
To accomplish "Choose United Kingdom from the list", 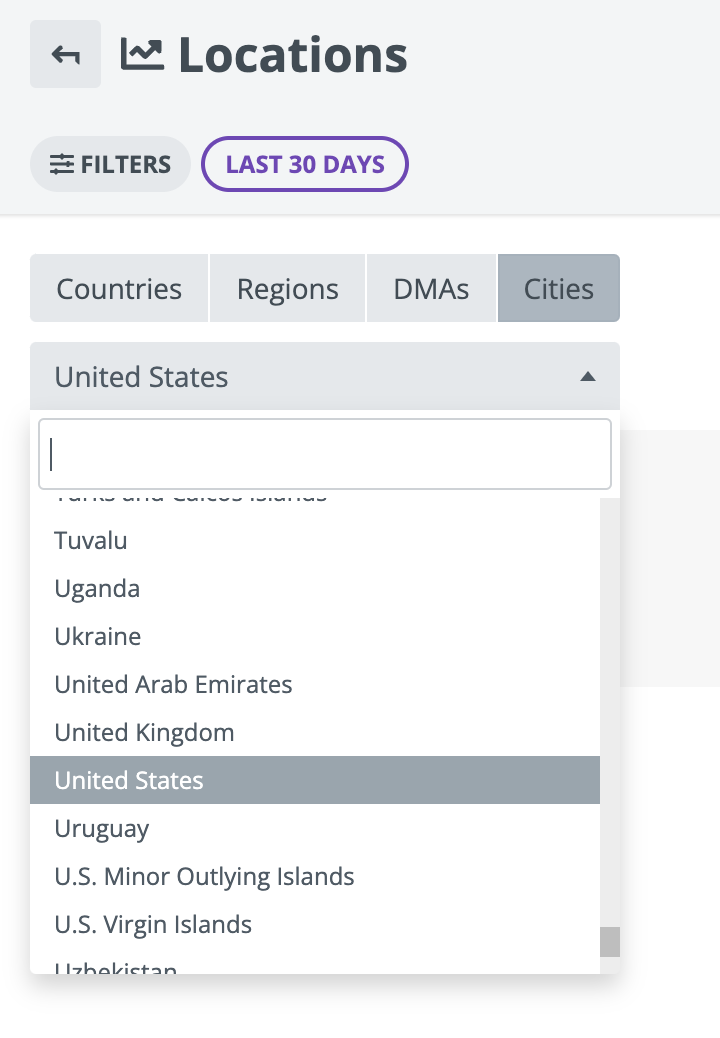I will [144, 733].
